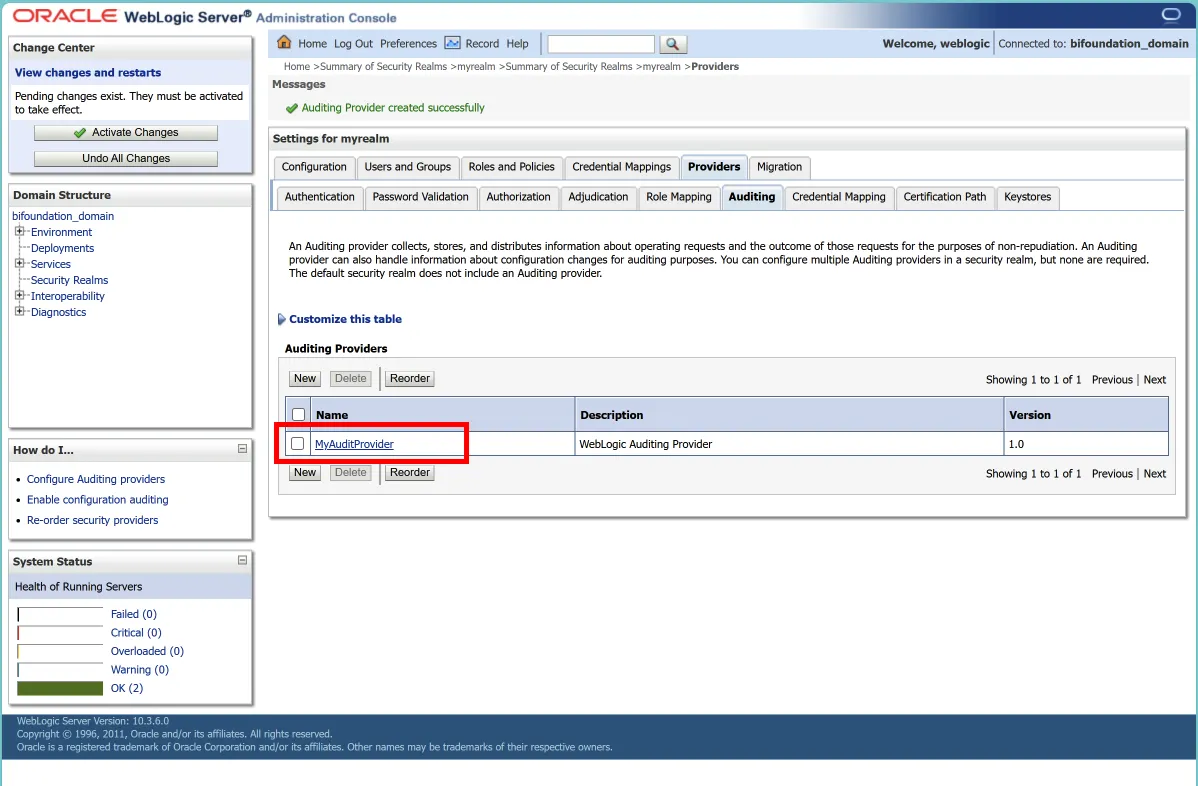Sort by the Version column header
This screenshot has height=786, width=1198.
click(x=1030, y=415)
